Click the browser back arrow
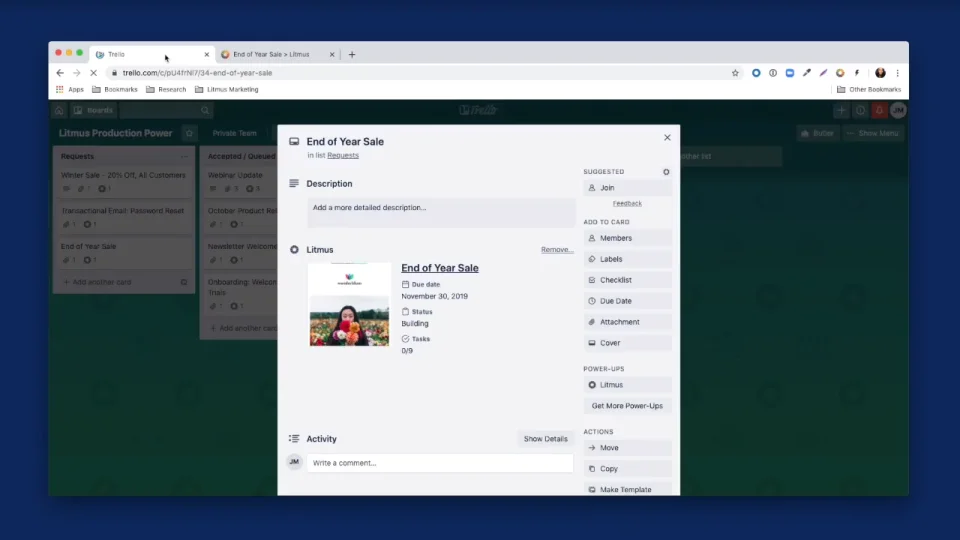 (x=60, y=73)
